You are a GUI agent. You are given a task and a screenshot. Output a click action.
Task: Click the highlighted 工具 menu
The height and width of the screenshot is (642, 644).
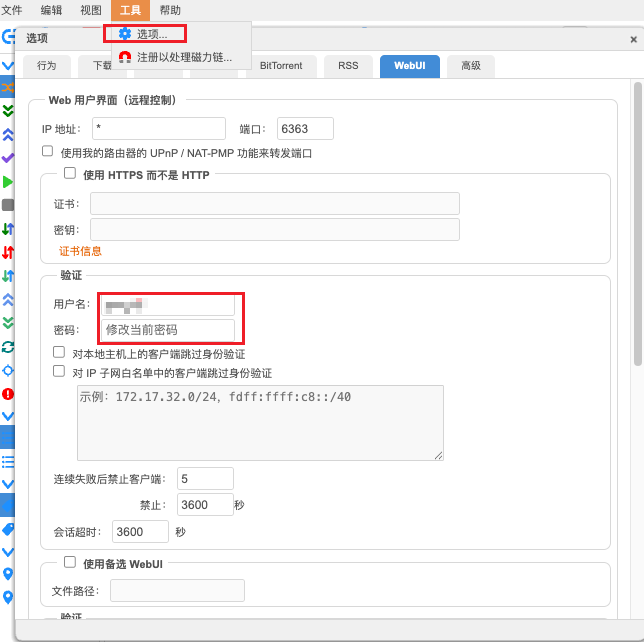130,10
